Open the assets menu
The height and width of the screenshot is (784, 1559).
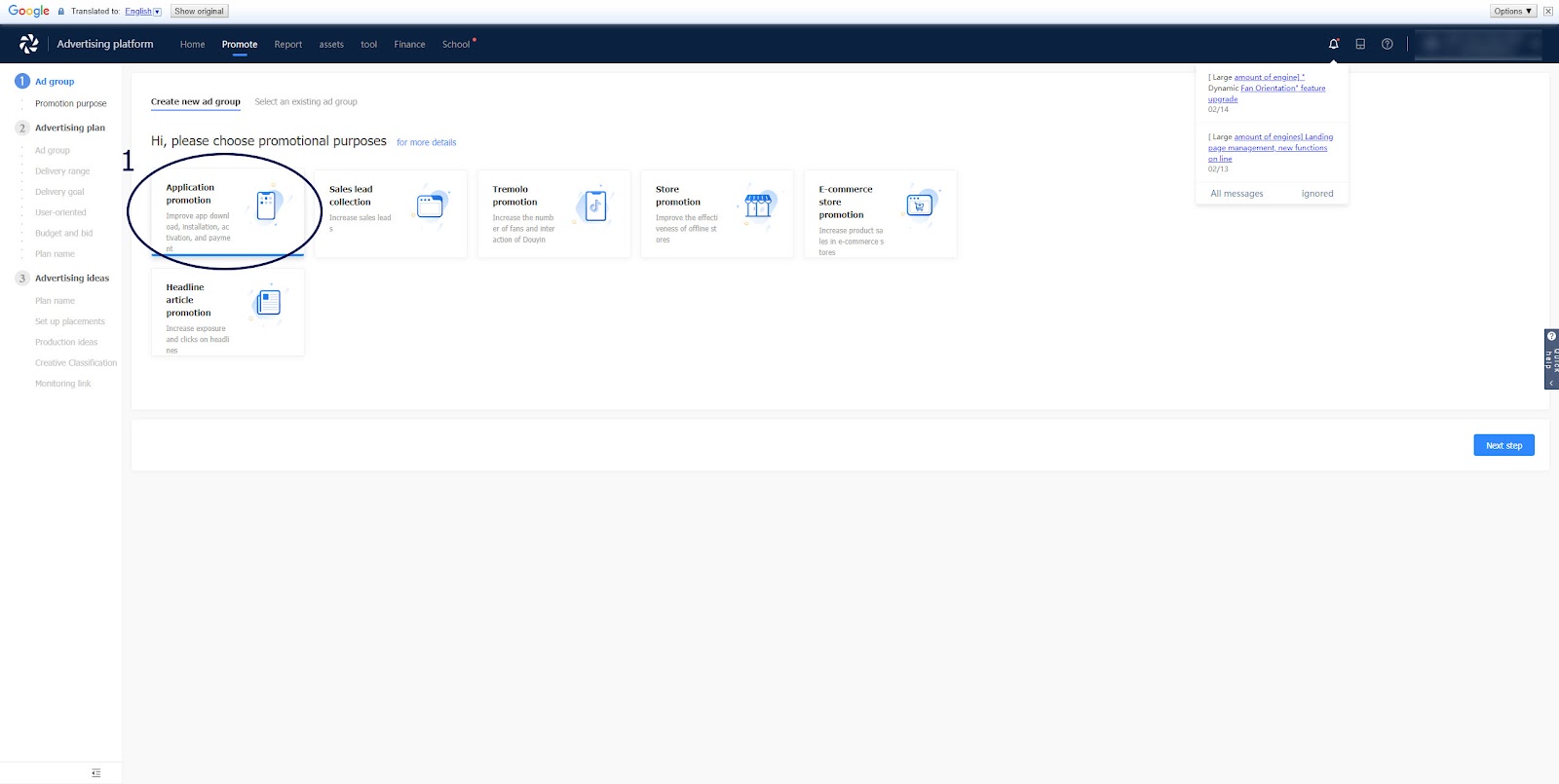(331, 45)
